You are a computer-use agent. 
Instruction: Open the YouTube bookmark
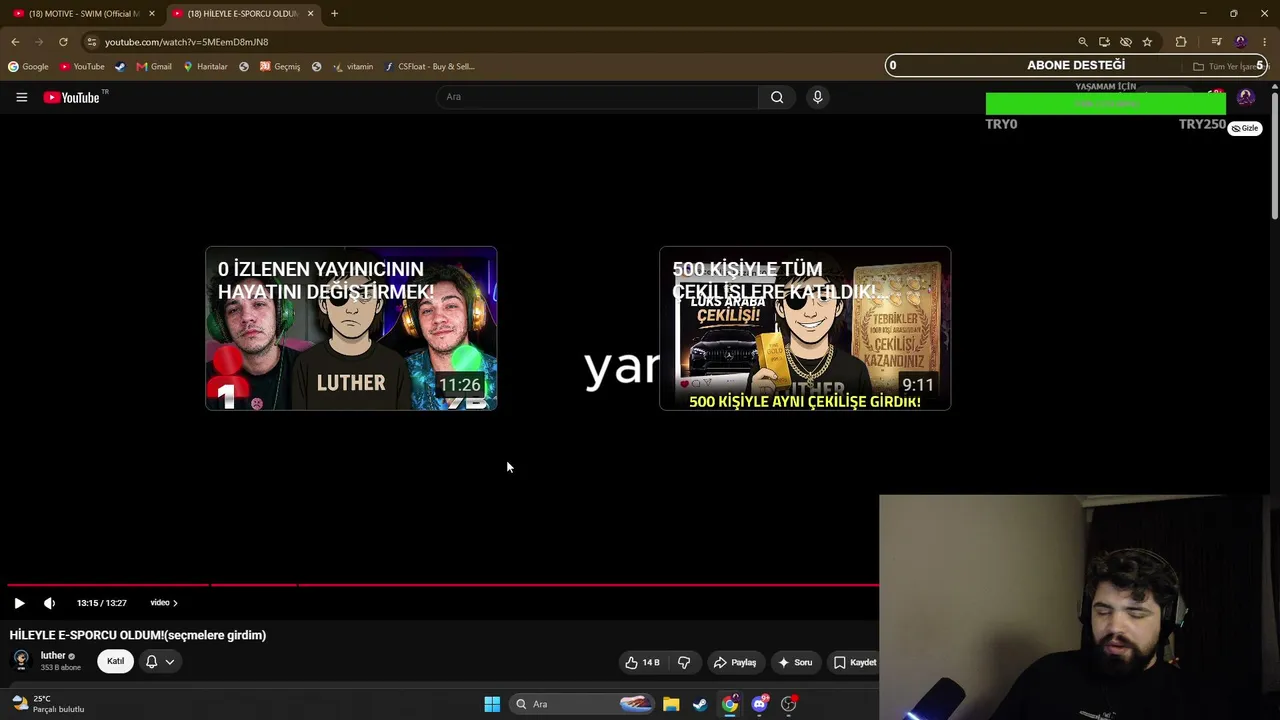pyautogui.click(x=82, y=67)
